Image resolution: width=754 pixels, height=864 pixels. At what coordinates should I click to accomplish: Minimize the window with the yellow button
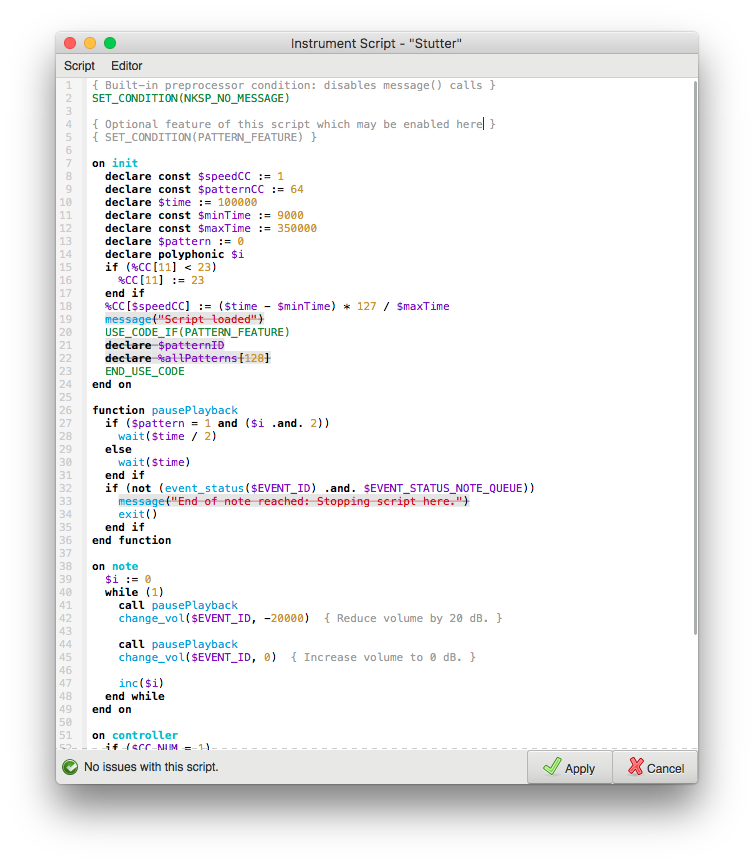pos(90,43)
